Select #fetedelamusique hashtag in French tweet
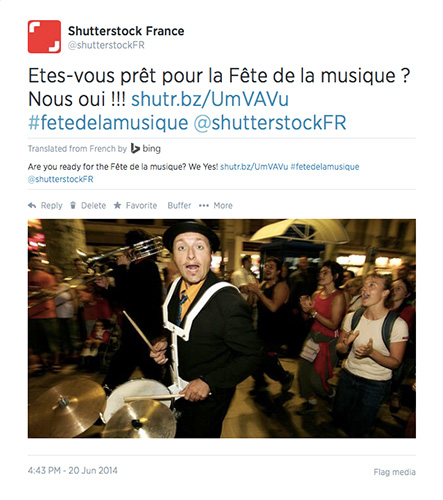Viewport: 443px width, 500px height. 108,123
